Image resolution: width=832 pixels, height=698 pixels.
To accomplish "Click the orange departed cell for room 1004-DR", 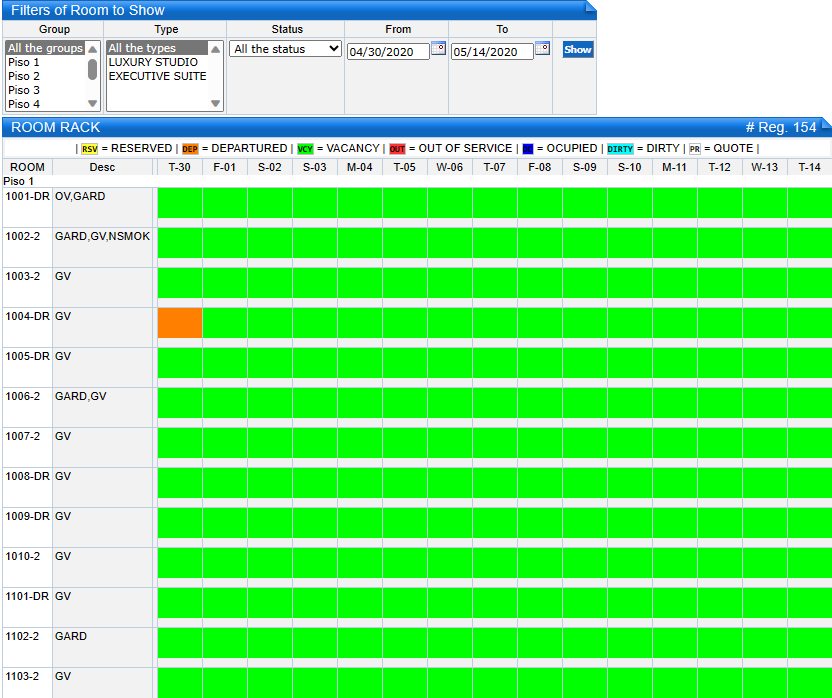I will click(x=180, y=323).
